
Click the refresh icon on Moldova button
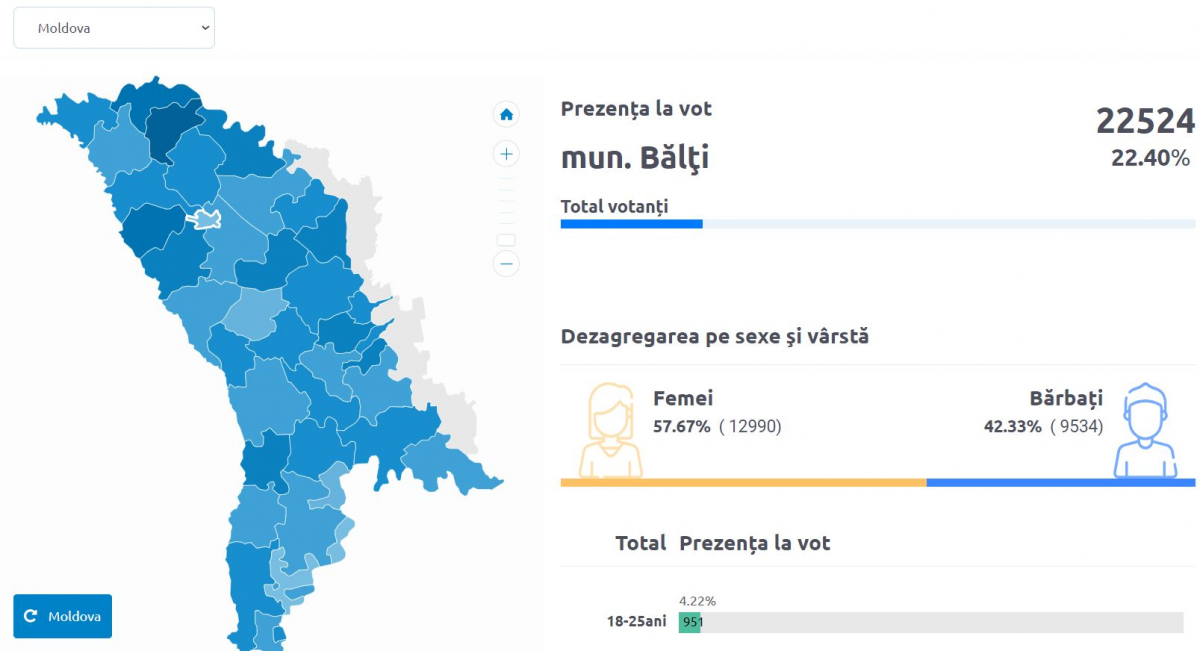pos(30,616)
